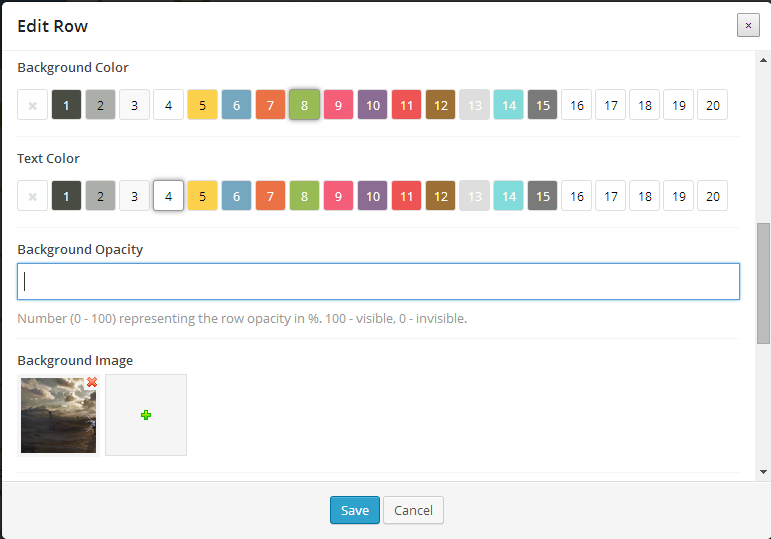Focus the Background Opacity input field
Screen dimensions: 771x539
click(379, 281)
